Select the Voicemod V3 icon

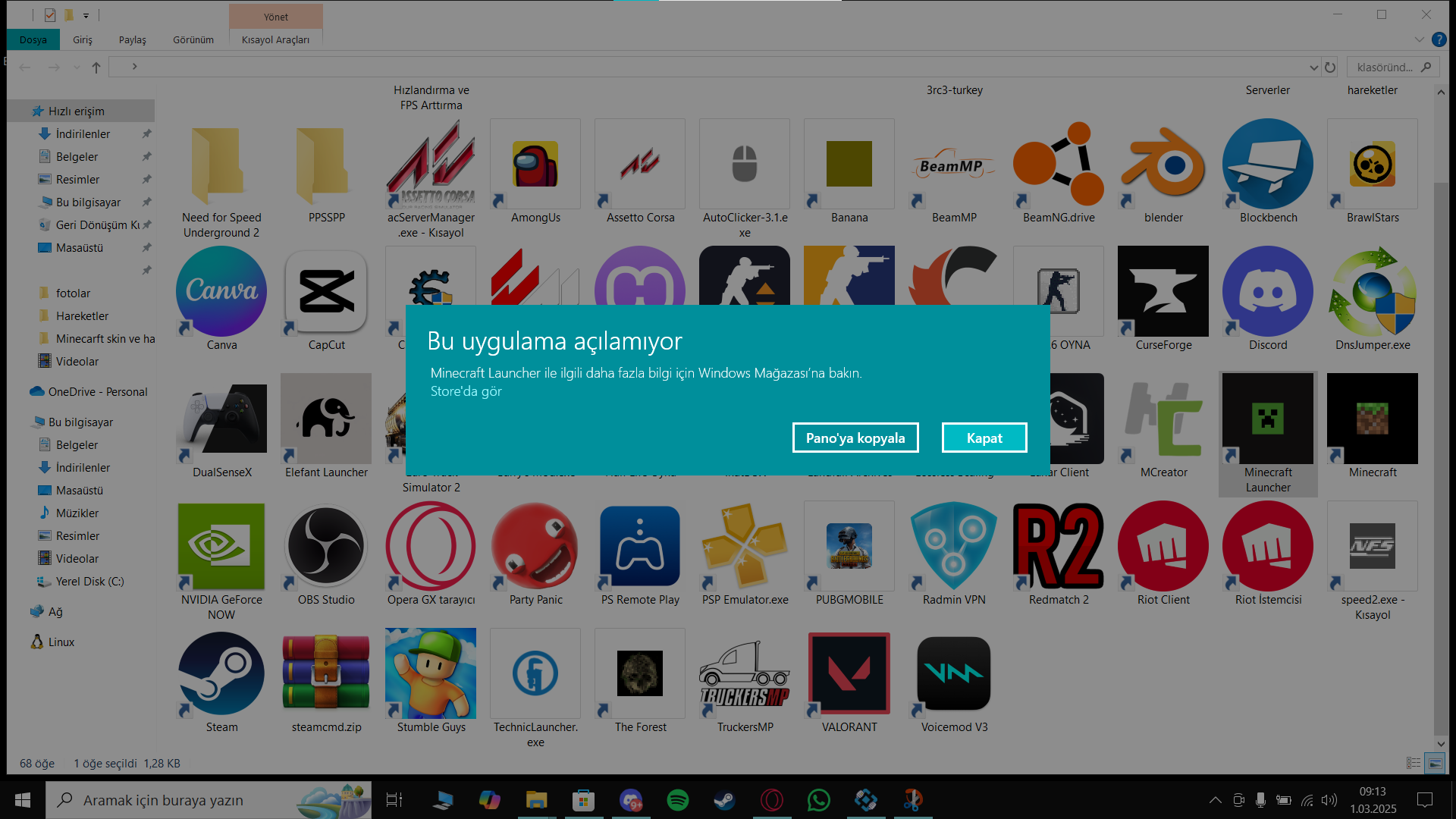954,674
